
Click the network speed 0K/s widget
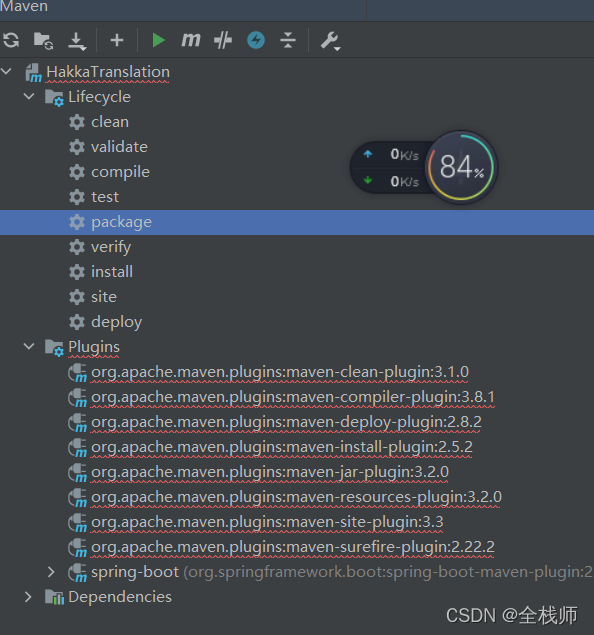click(x=391, y=167)
